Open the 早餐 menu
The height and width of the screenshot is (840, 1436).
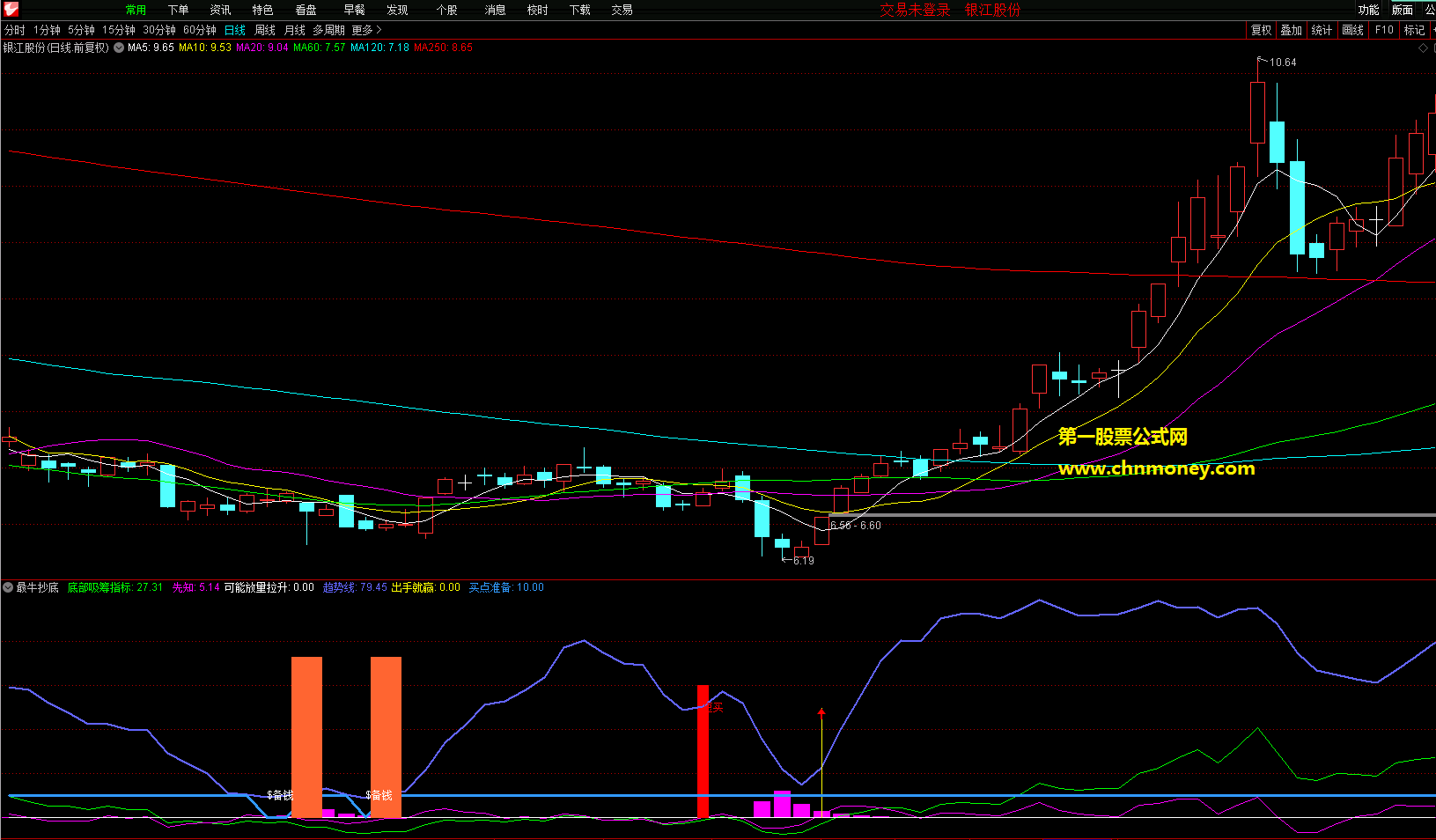[354, 10]
